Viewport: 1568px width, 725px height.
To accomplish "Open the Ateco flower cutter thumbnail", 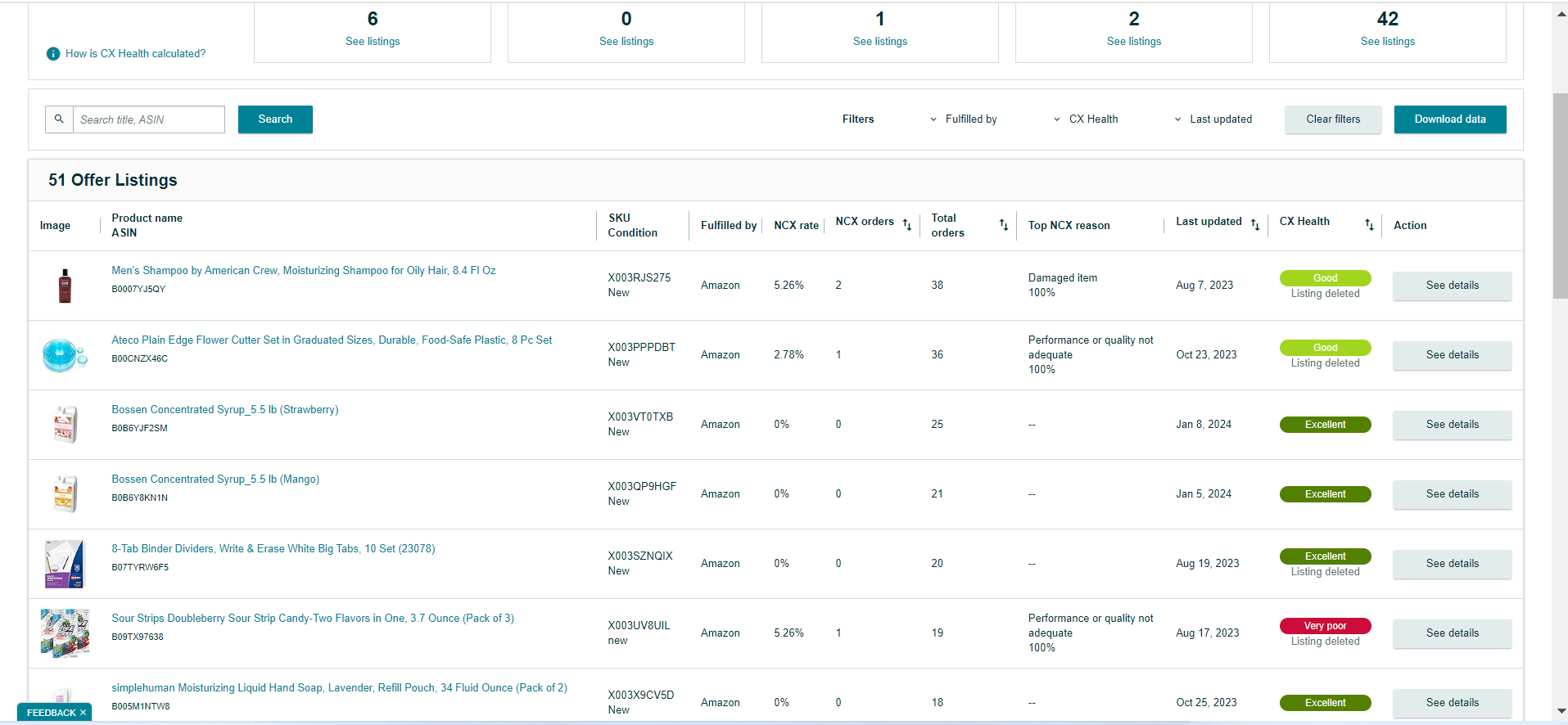I will (x=64, y=355).
